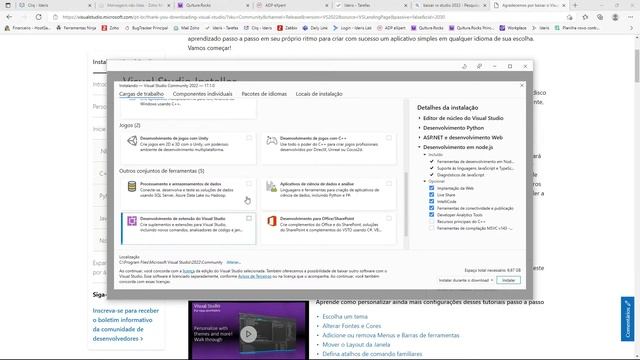The width and height of the screenshot is (640, 360).
Task: Open developer community newsletter signup link
Action: 126,324
